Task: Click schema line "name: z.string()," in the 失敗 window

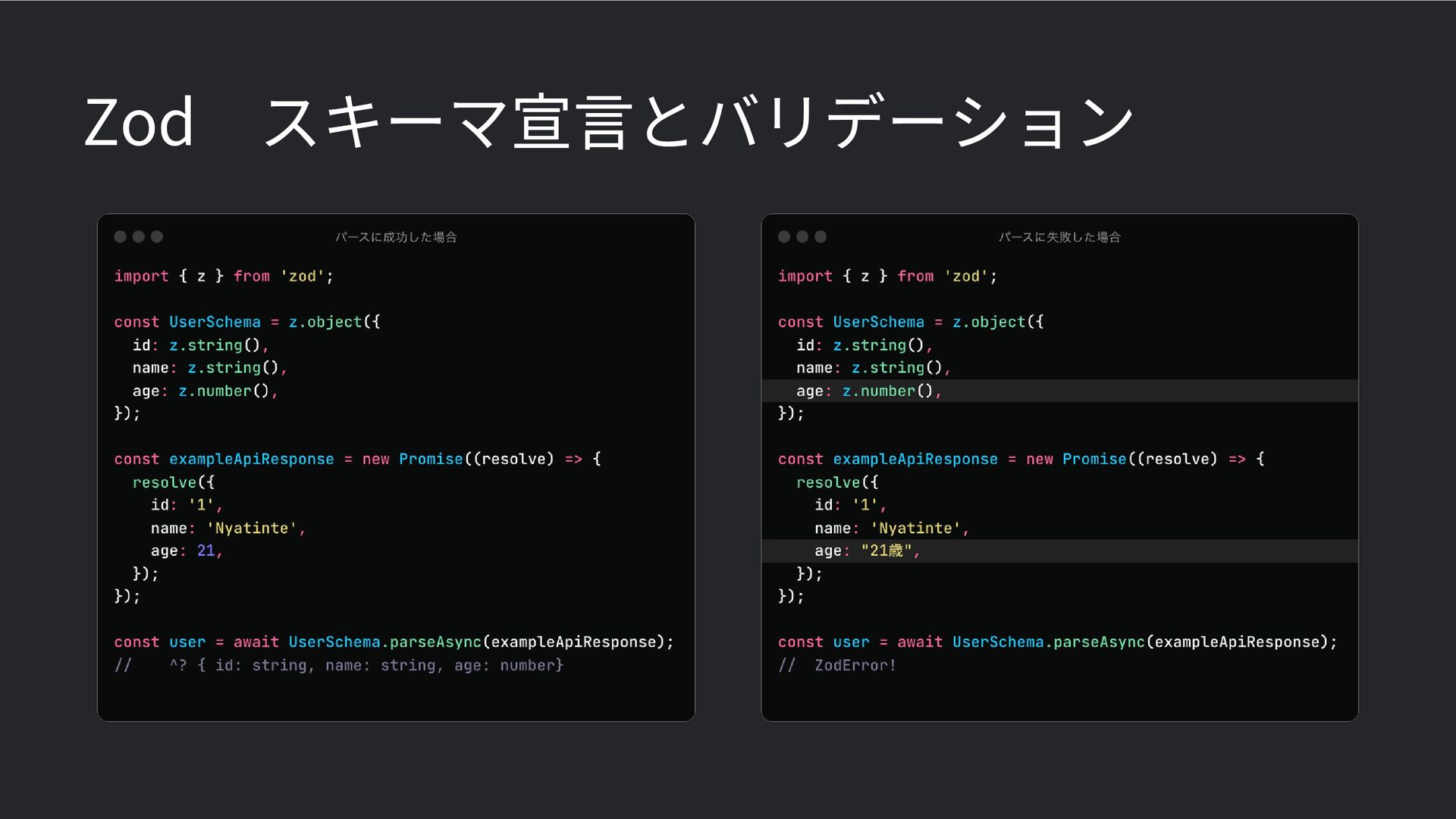Action: [874, 368]
